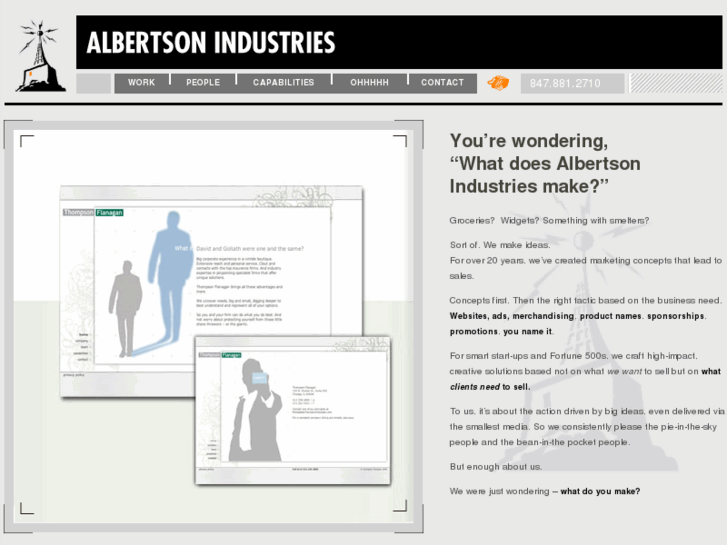The image size is (727, 545).
Task: Click the Albertson Industries header banner
Action: pyautogui.click(x=399, y=42)
